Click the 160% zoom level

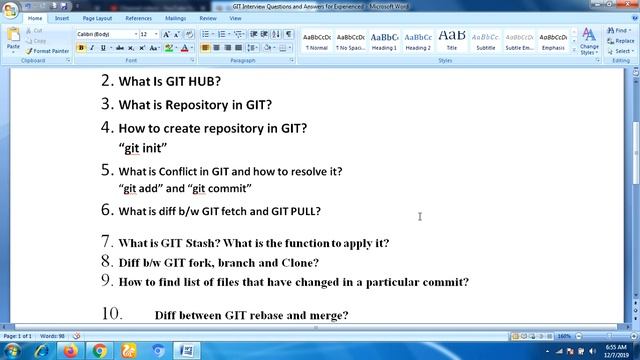tap(564, 336)
